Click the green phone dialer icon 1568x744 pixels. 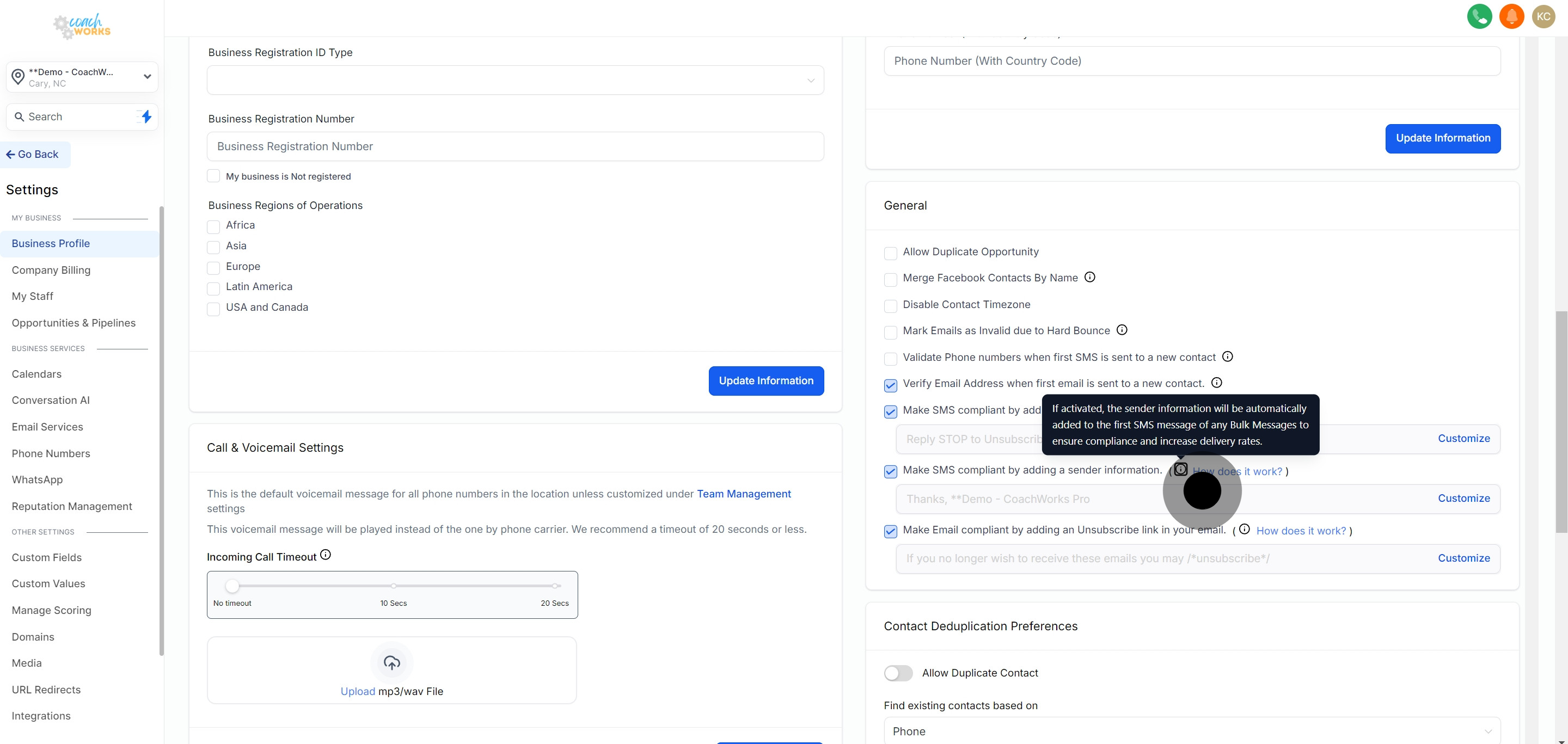(1479, 16)
